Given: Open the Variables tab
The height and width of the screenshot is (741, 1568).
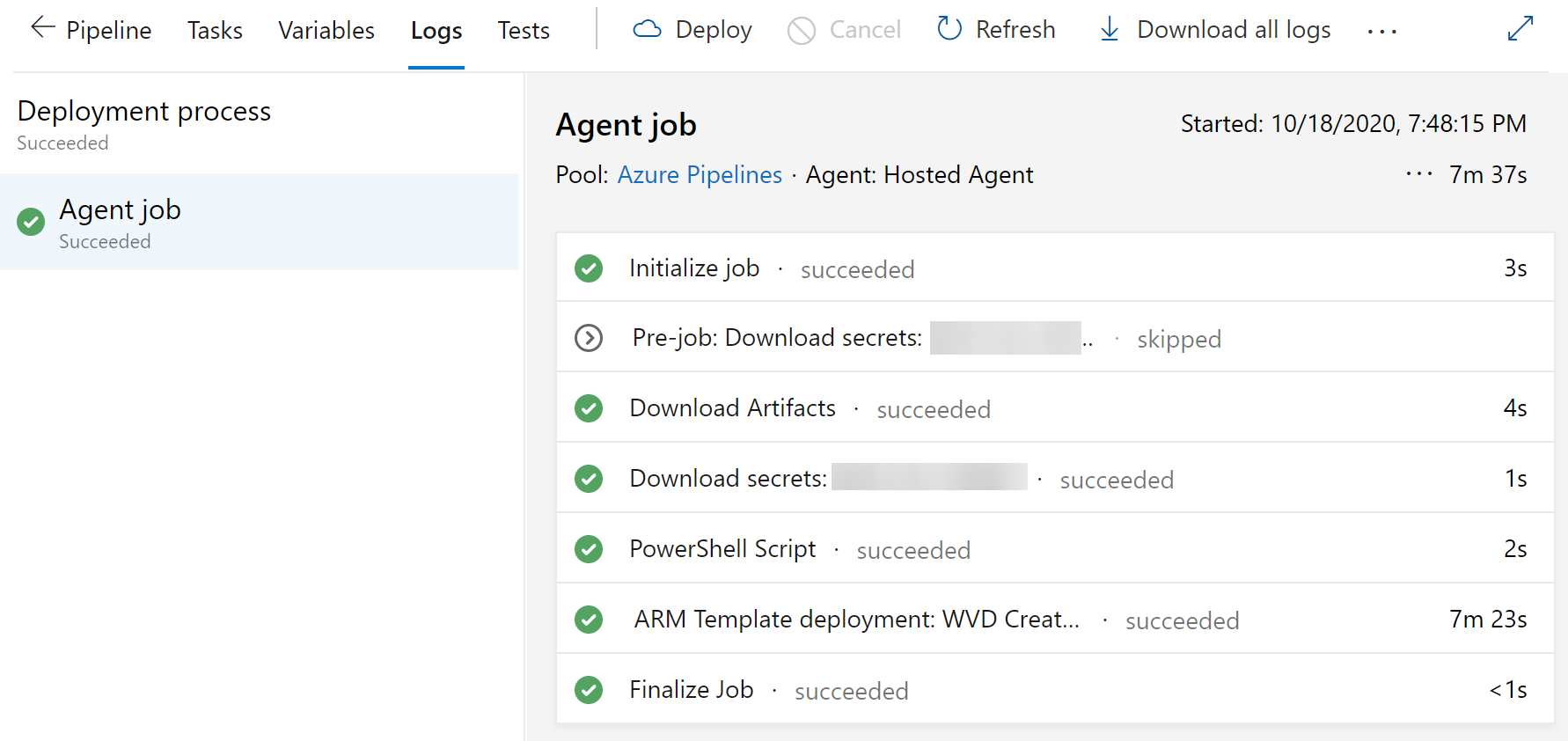Looking at the screenshot, I should (326, 31).
